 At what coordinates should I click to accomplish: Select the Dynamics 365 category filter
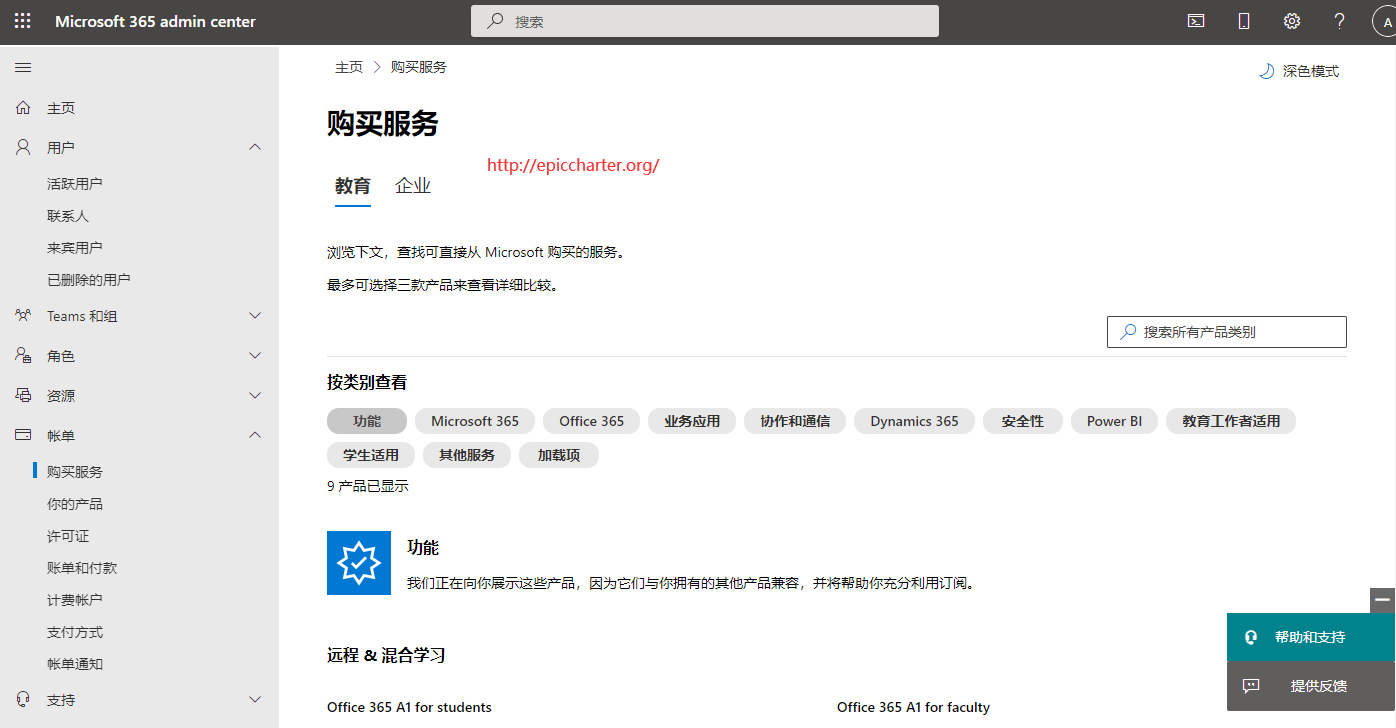coord(914,421)
